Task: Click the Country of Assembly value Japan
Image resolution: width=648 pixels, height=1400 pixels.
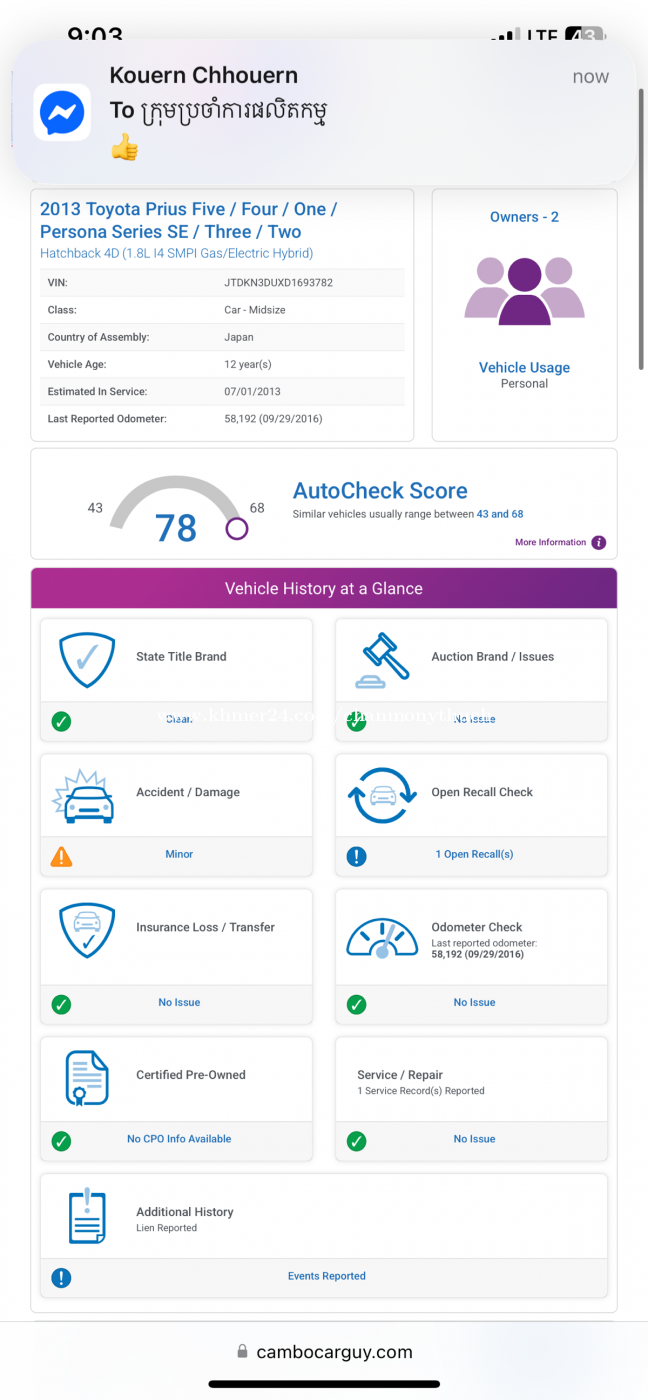Action: point(239,337)
